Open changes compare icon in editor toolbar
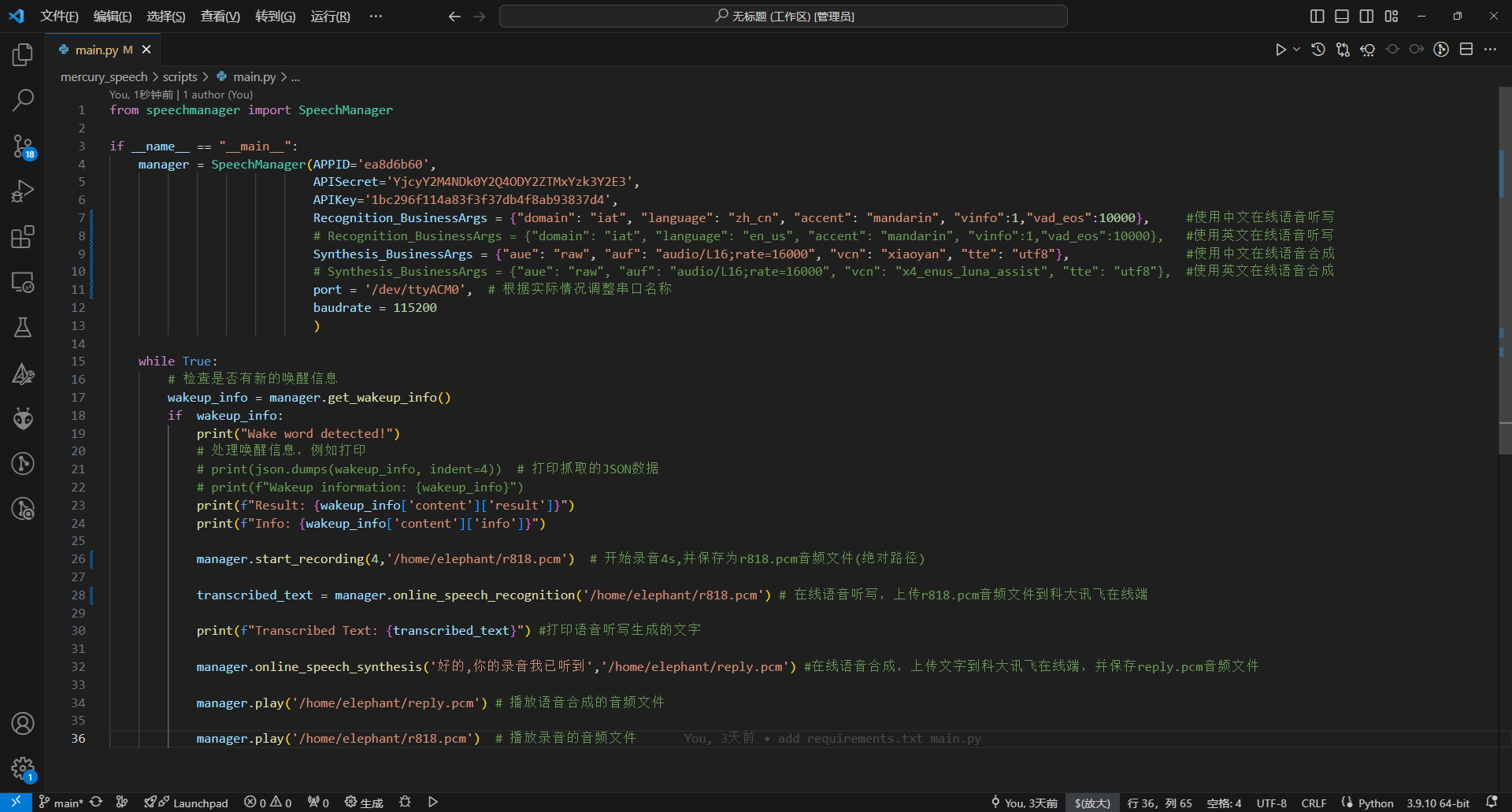Screen dimensions: 1512x812 pyautogui.click(x=1343, y=50)
